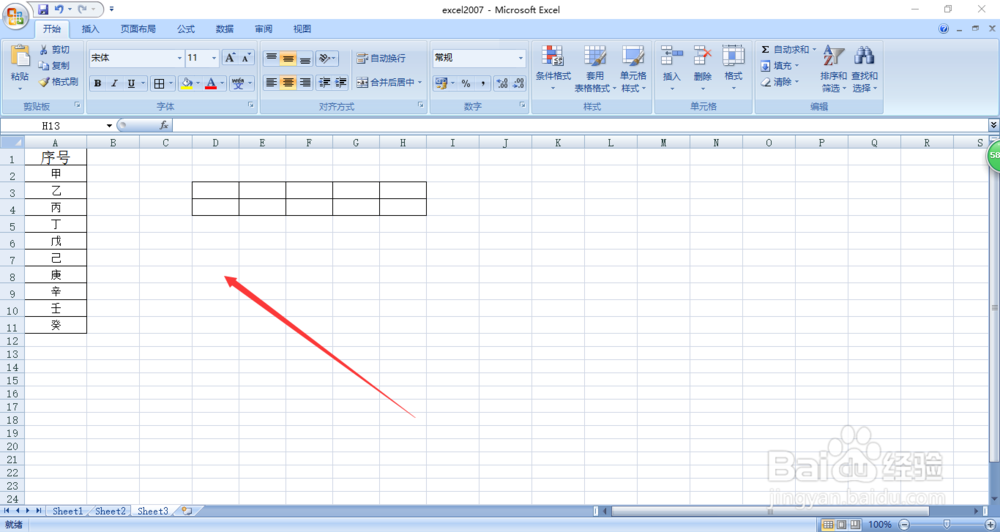Image resolution: width=1000 pixels, height=532 pixels.
Task: Open Fill (填充) dropdown
Action: point(779,66)
